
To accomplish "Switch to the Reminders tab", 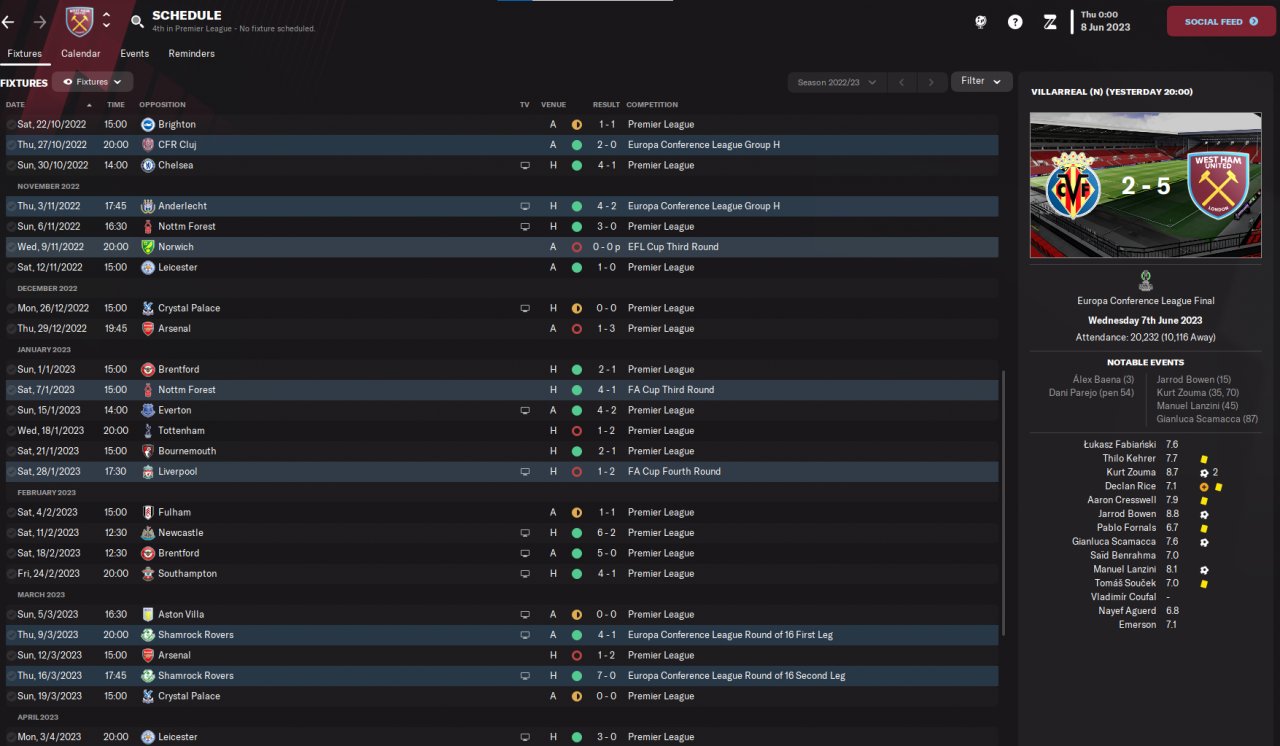I will click(x=191, y=53).
